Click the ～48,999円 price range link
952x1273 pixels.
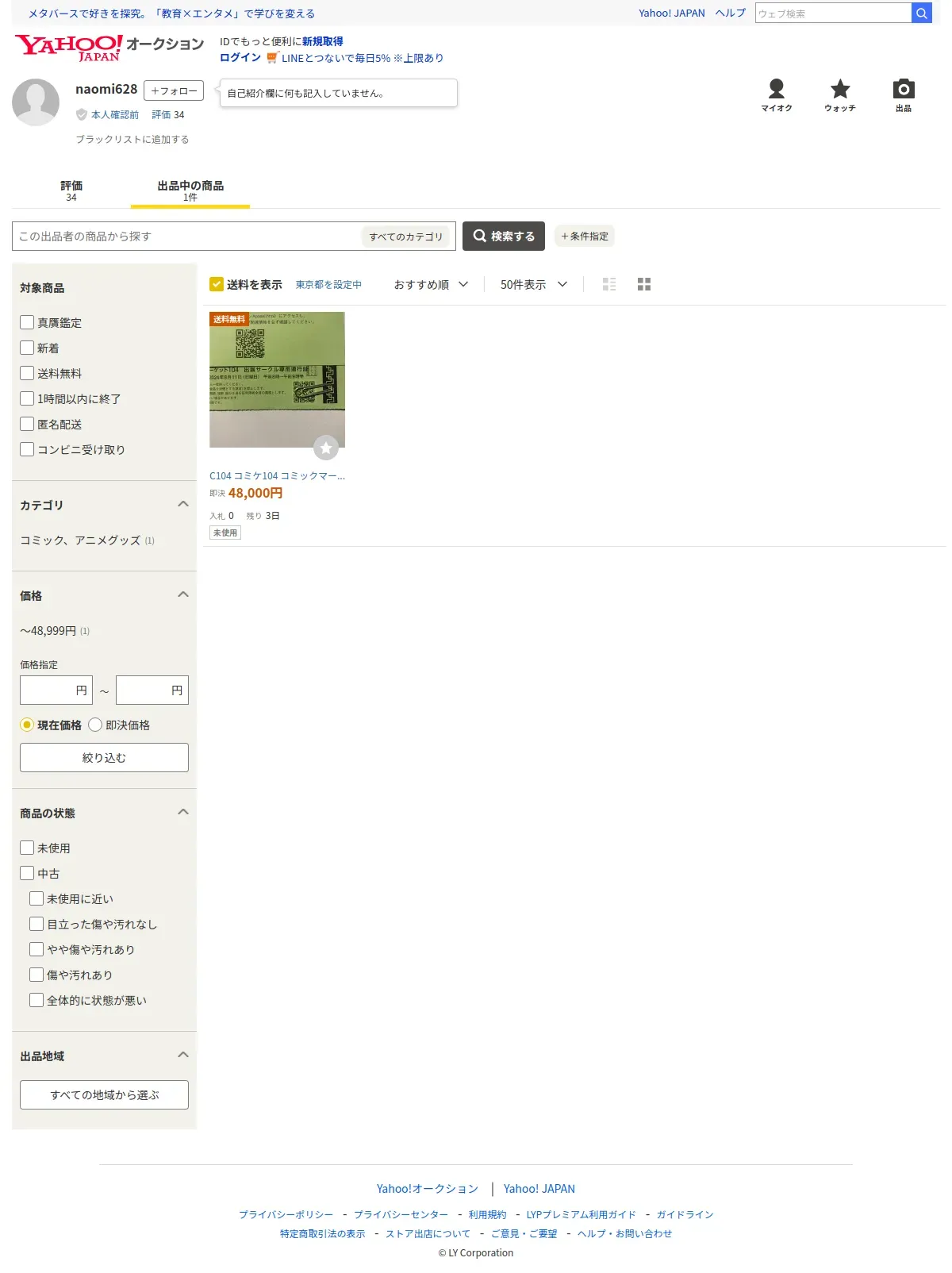pos(48,631)
